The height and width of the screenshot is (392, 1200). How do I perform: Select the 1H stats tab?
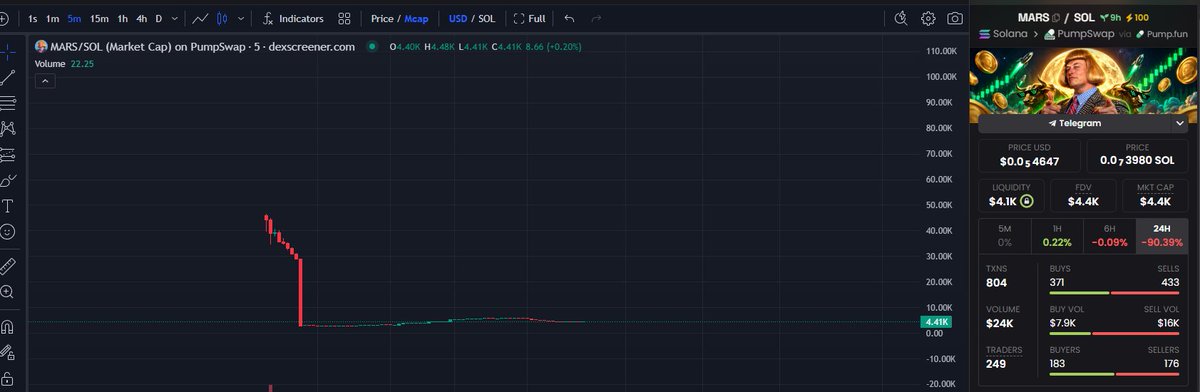(x=1057, y=235)
